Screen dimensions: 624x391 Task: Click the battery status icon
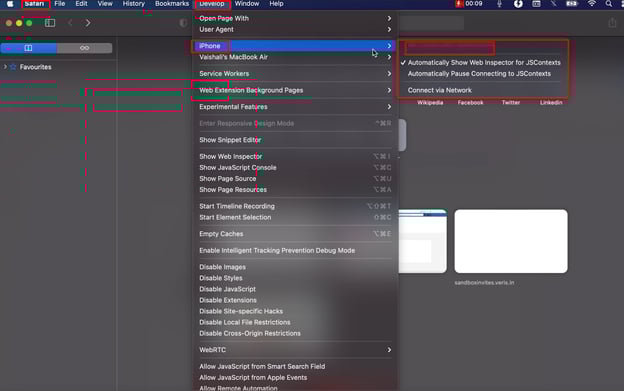(571, 4)
